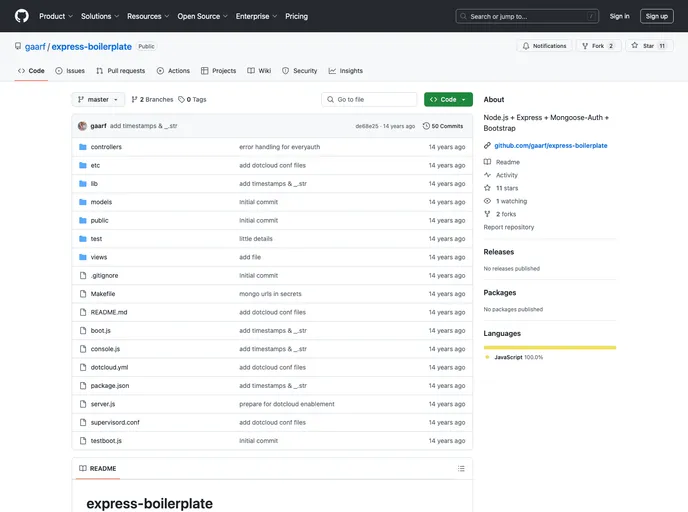This screenshot has height=512, width=688.
Task: Click the gaarf commit author avatar
Action: [82, 126]
